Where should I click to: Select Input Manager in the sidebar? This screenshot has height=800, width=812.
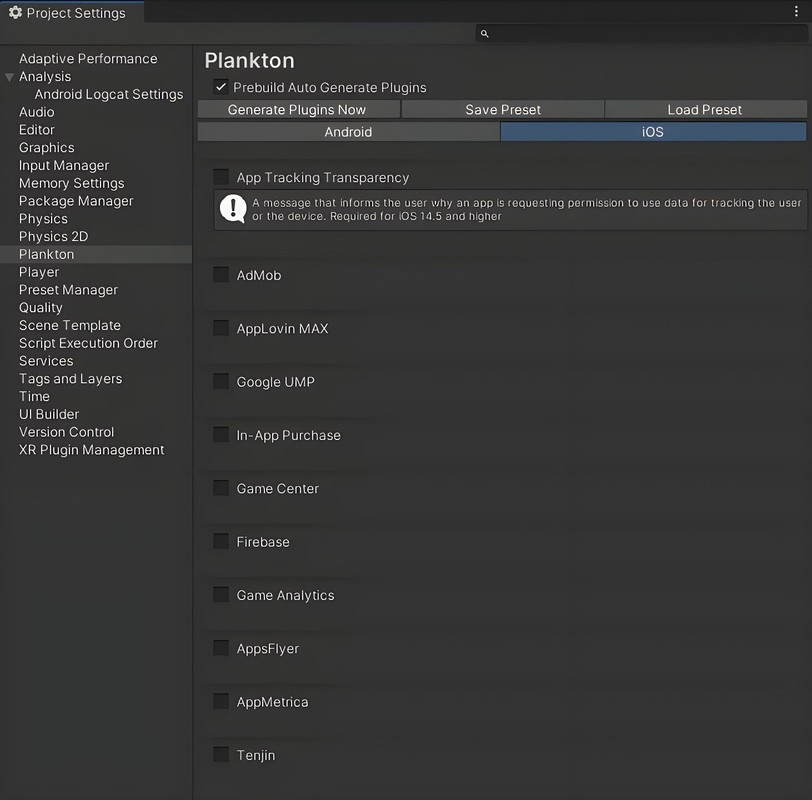click(x=64, y=165)
